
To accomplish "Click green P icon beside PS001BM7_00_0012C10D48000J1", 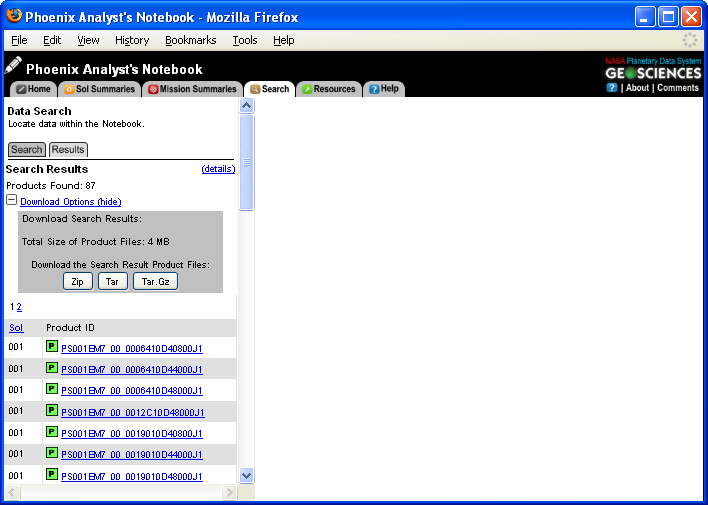I will (52, 410).
